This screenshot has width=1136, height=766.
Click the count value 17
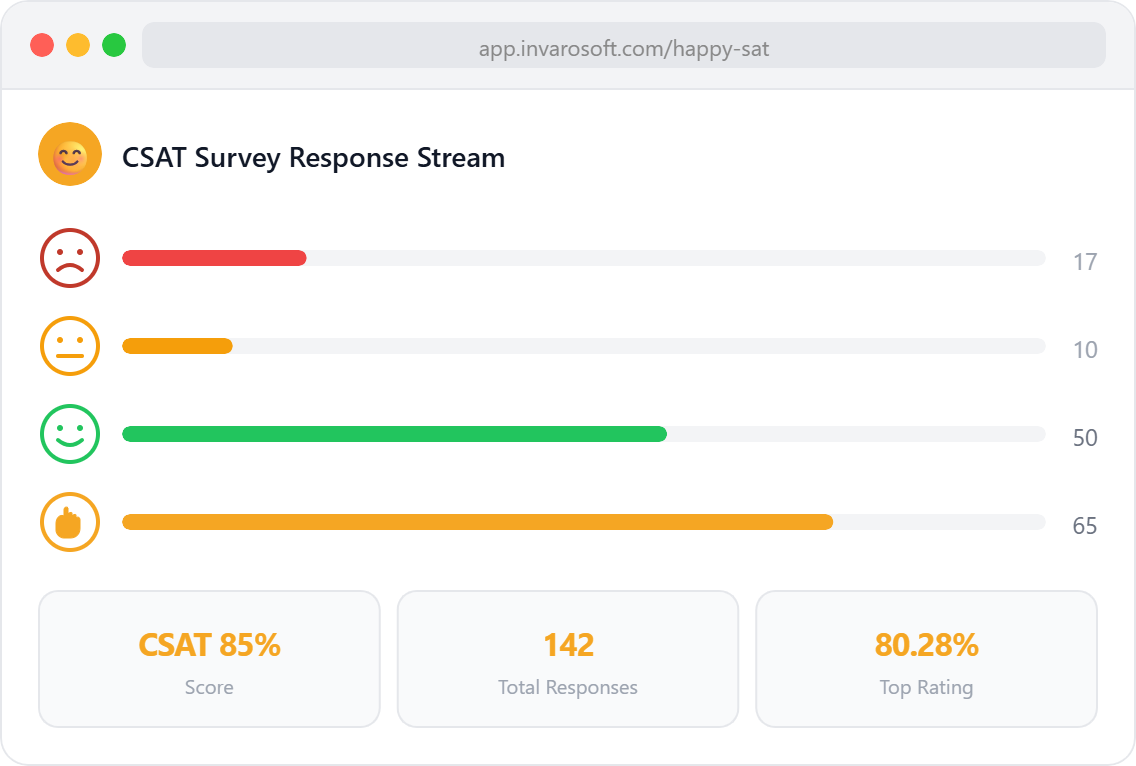pyautogui.click(x=1085, y=262)
